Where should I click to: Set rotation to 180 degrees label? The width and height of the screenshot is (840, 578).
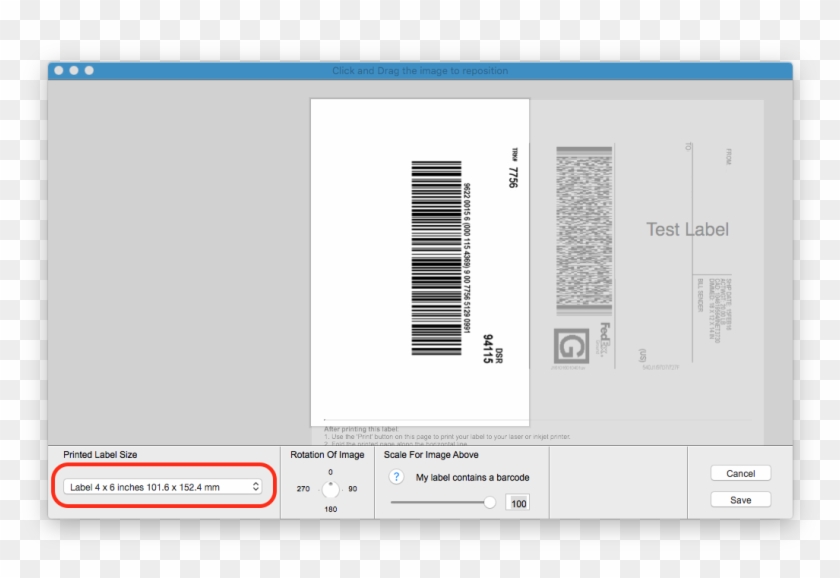[331, 509]
